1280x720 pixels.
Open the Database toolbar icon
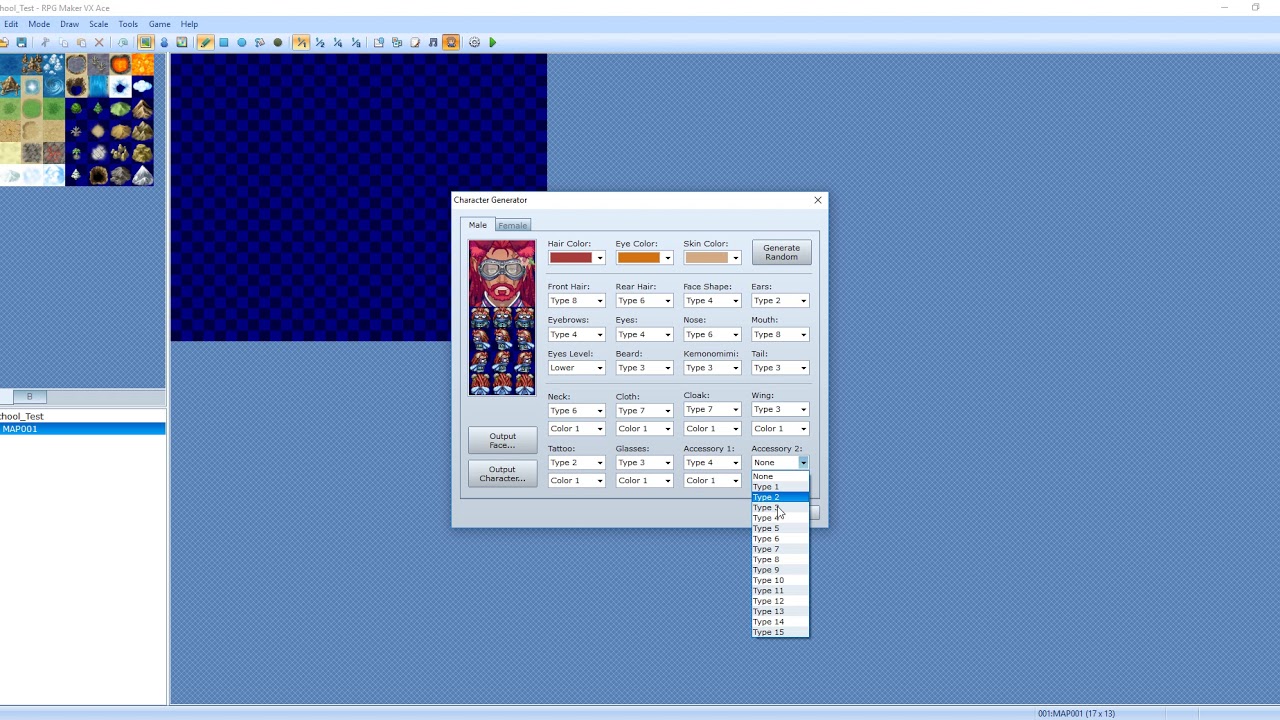point(379,42)
